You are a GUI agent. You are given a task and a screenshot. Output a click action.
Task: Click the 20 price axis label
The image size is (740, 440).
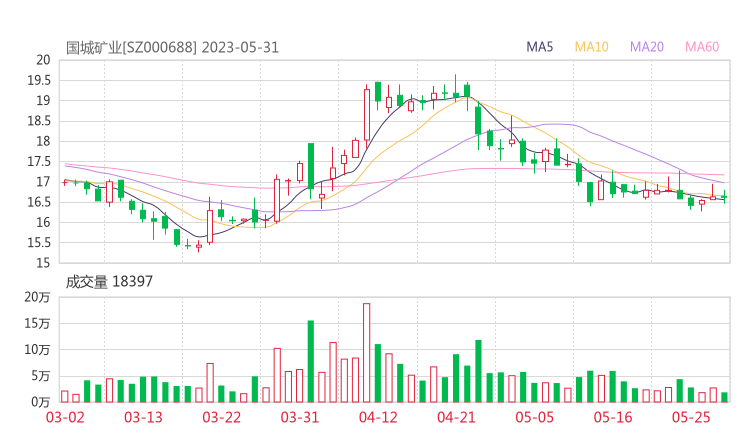tap(43, 60)
